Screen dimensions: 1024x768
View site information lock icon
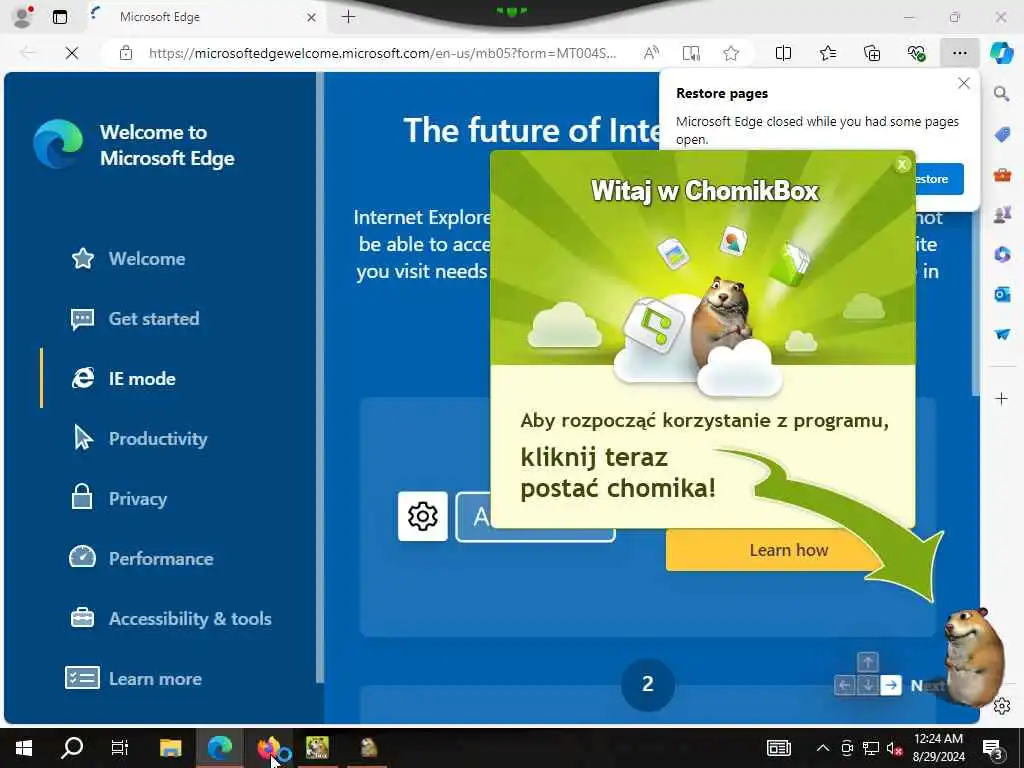click(126, 53)
